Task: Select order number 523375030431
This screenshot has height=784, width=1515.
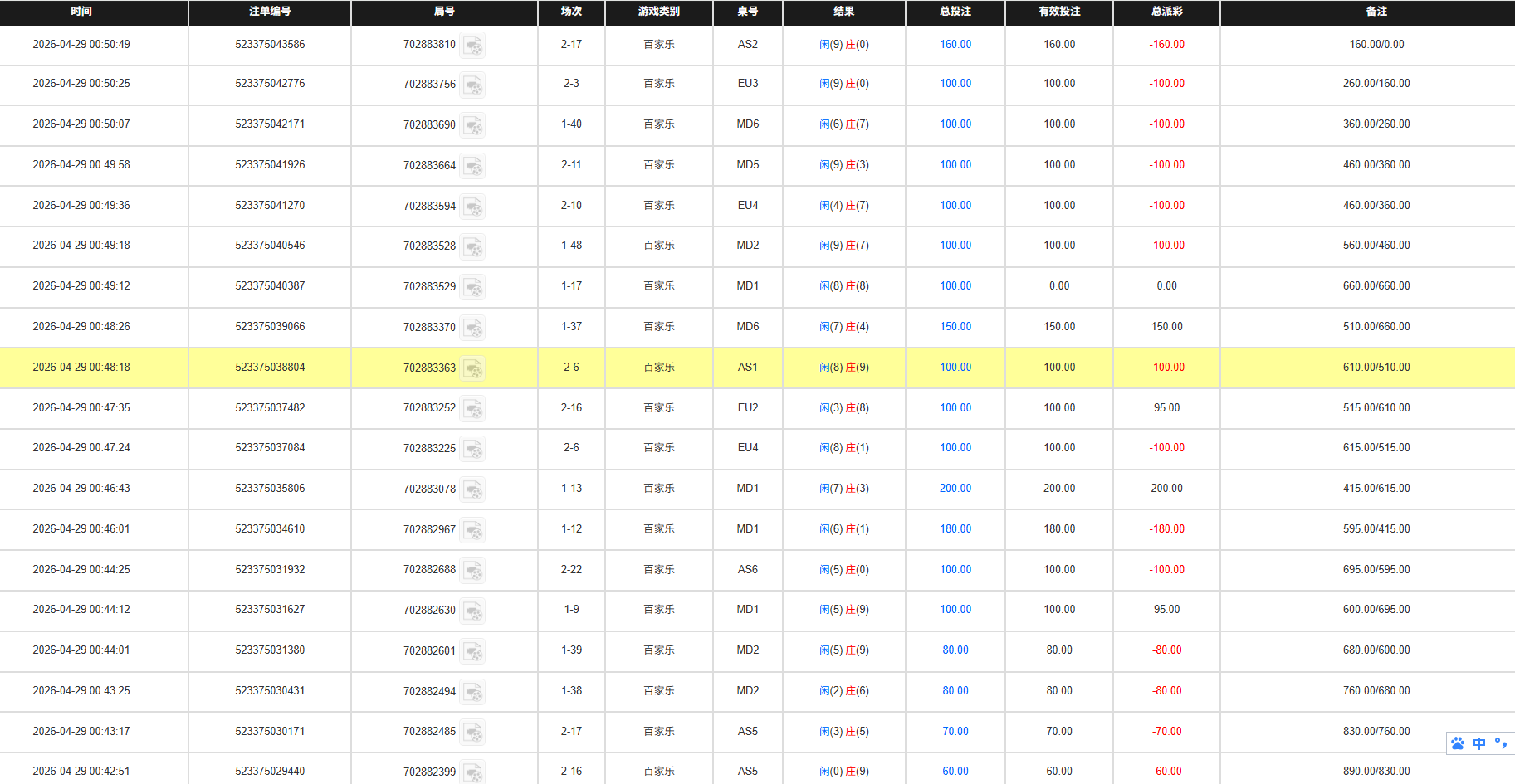Action: pos(270,691)
